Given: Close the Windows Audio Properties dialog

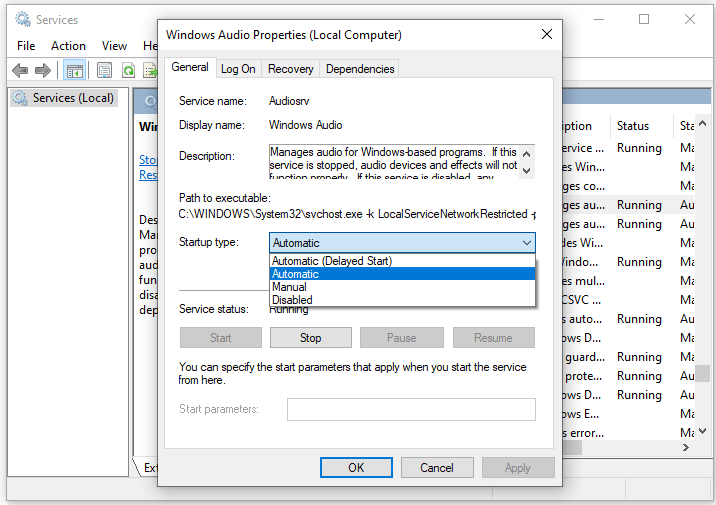Looking at the screenshot, I should (547, 34).
